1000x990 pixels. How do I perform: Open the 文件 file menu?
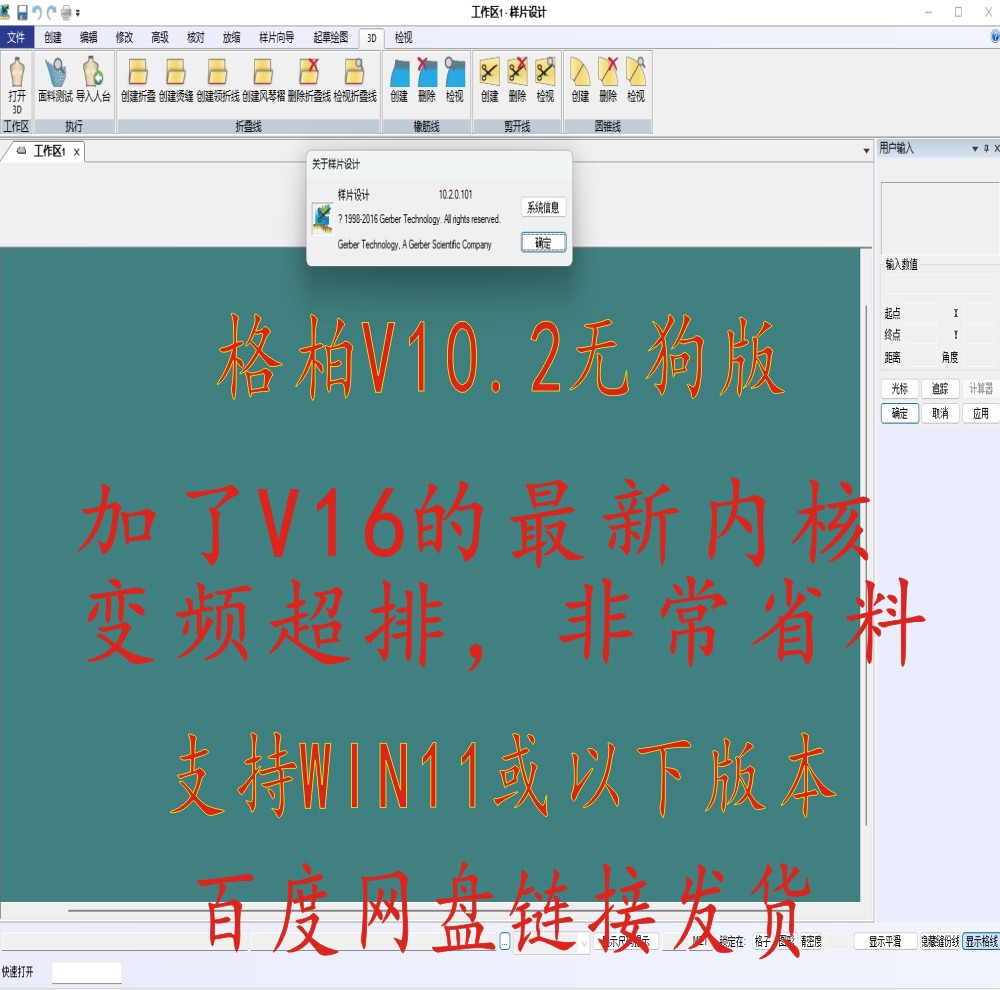[17, 38]
